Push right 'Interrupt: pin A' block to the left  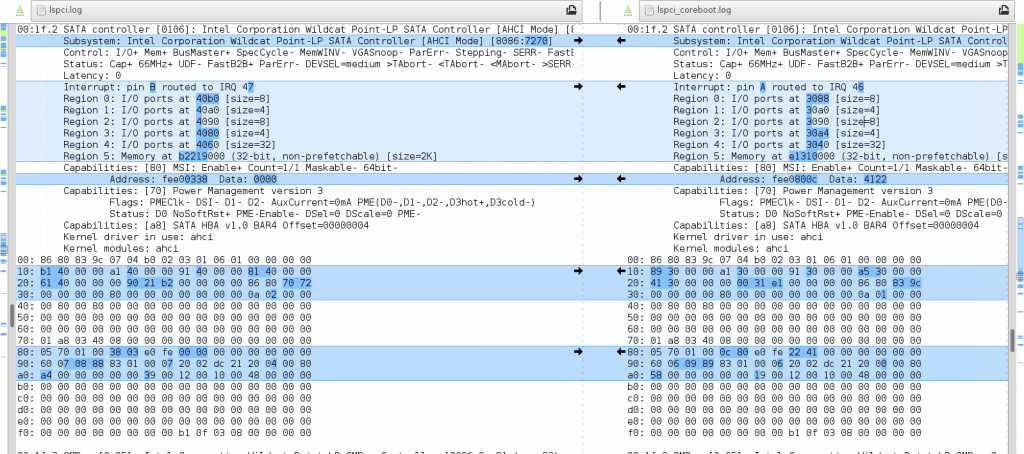(x=621, y=86)
